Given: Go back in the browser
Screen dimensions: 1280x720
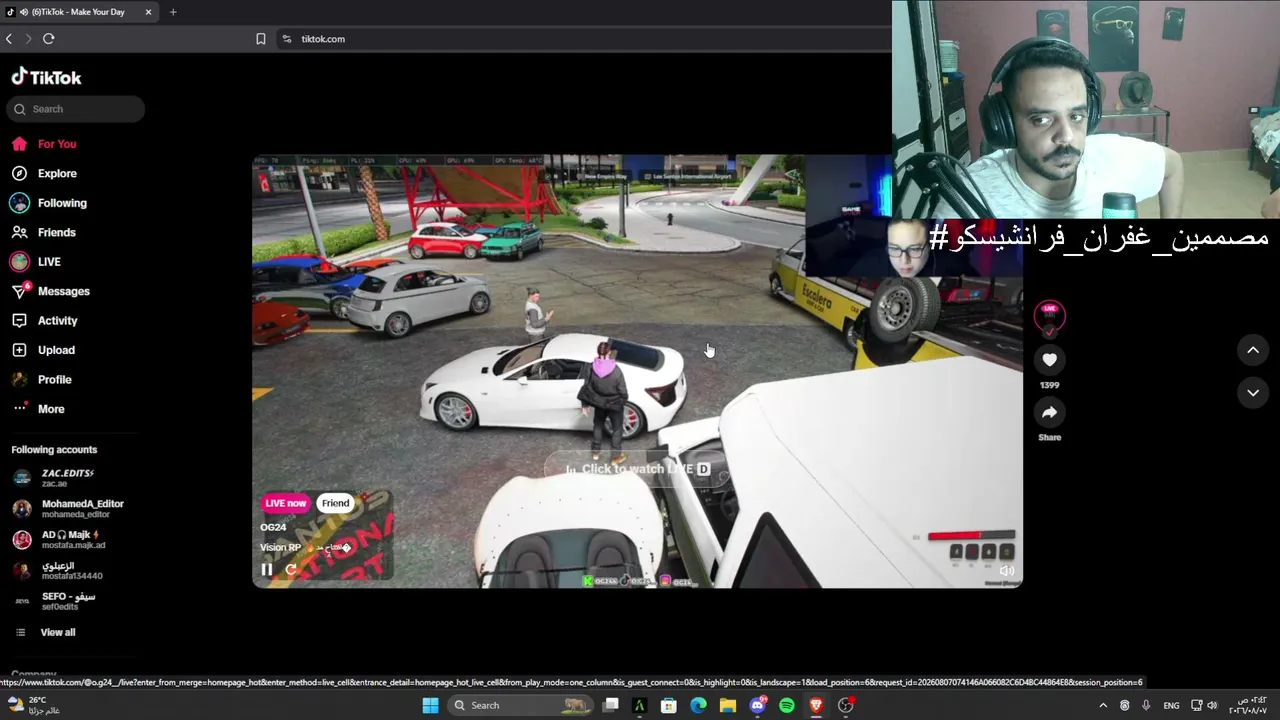Looking at the screenshot, I should (x=9, y=39).
